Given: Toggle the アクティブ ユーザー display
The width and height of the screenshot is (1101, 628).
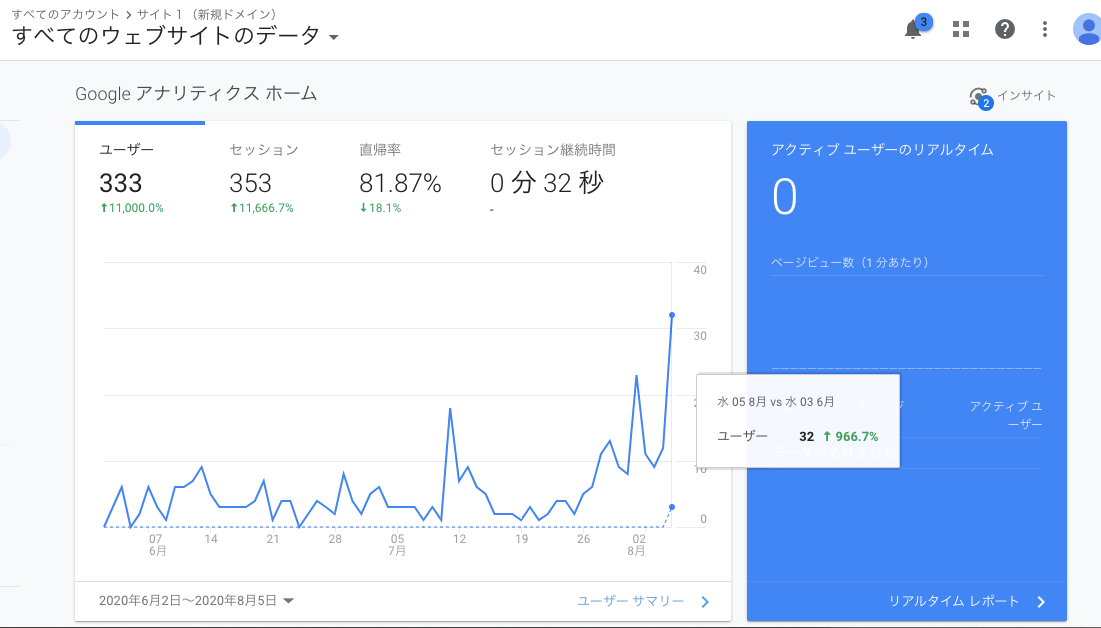Looking at the screenshot, I should 1005,415.
